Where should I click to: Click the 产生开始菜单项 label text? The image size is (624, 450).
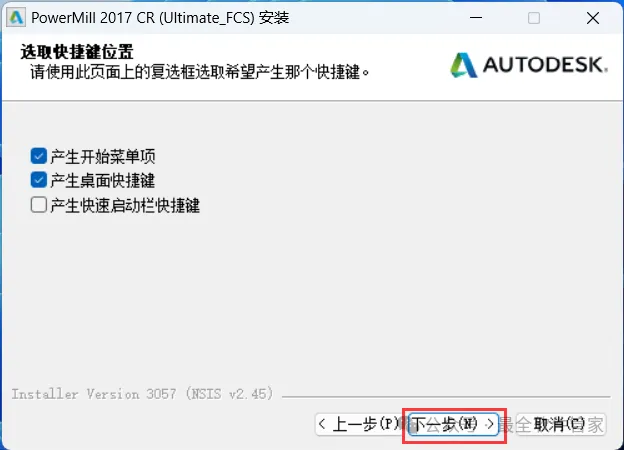(103, 156)
